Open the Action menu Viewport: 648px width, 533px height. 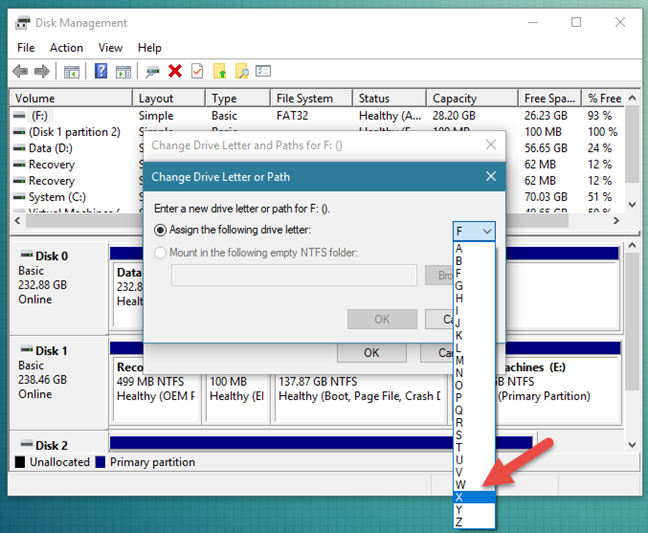coord(66,48)
